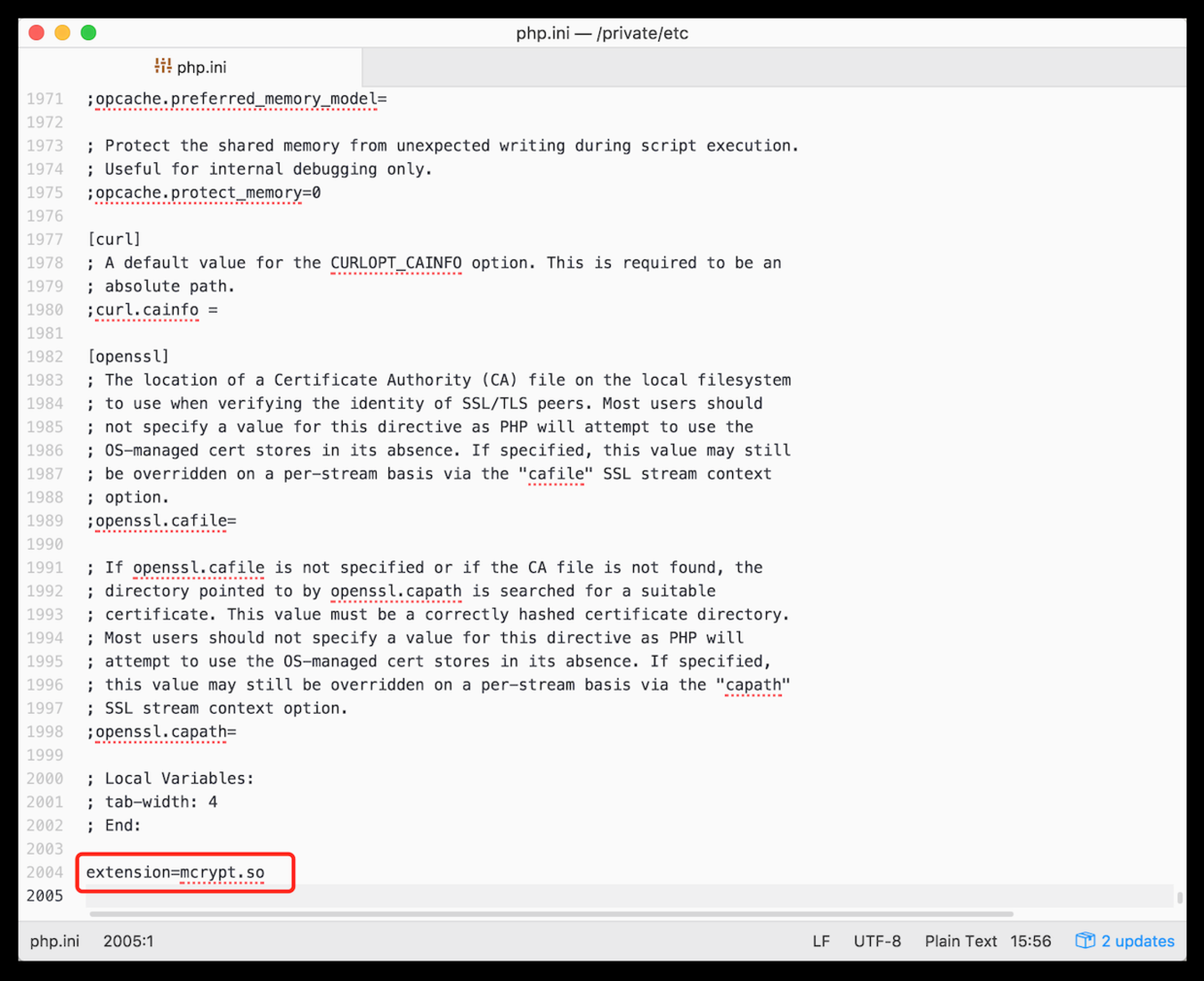This screenshot has width=1204, height=981.
Task: Click the '; Local Variables:' line
Action: 170,779
